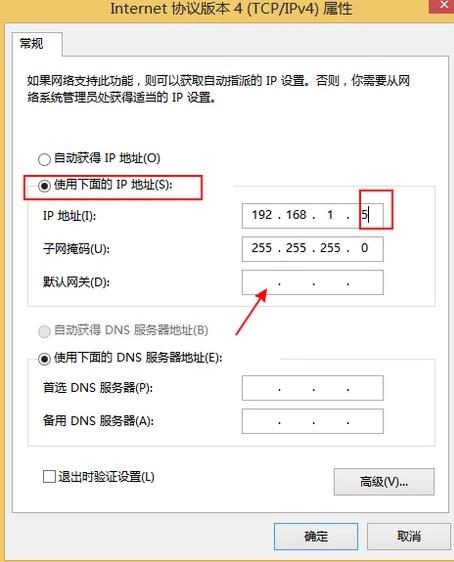Open 高级(V)... advanced settings
The image size is (454, 562).
pyautogui.click(x=384, y=482)
